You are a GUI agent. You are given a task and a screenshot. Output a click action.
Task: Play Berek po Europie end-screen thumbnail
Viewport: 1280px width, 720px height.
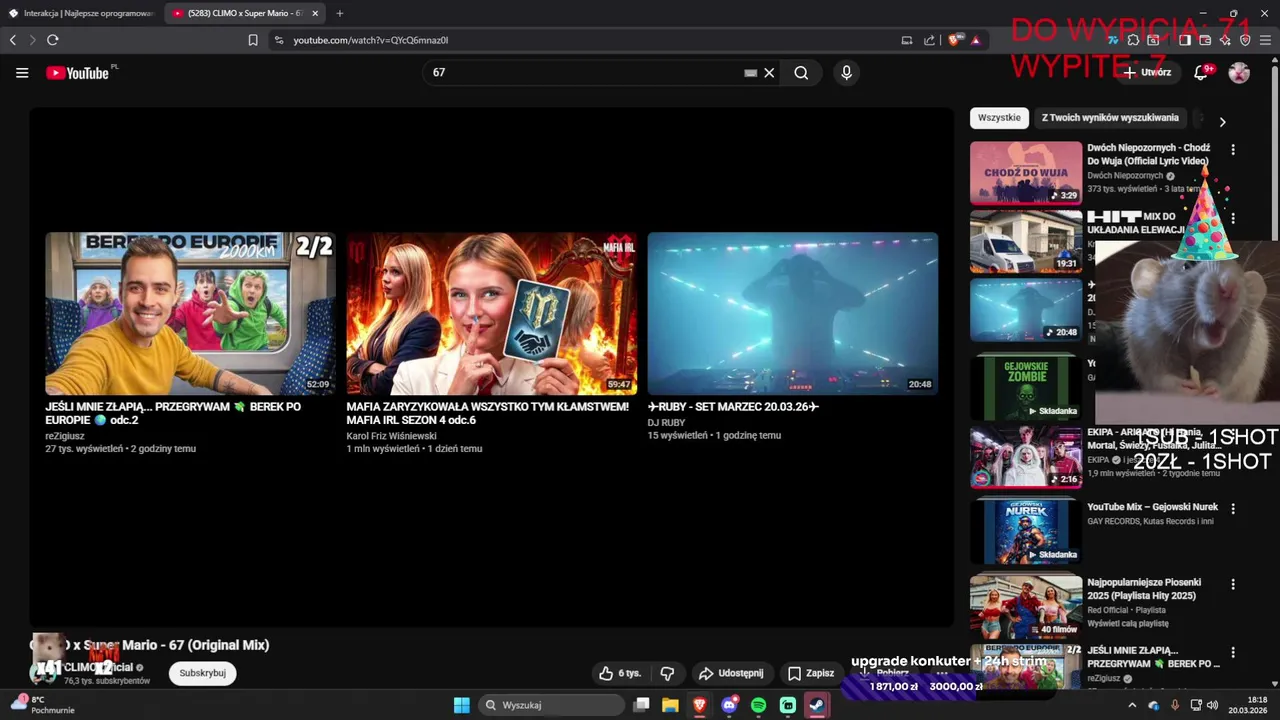pos(190,313)
